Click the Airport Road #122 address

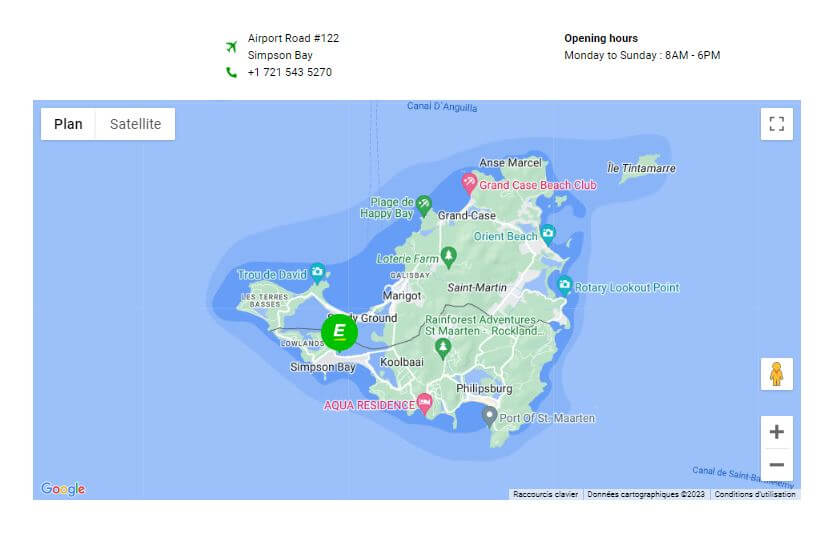(x=293, y=38)
